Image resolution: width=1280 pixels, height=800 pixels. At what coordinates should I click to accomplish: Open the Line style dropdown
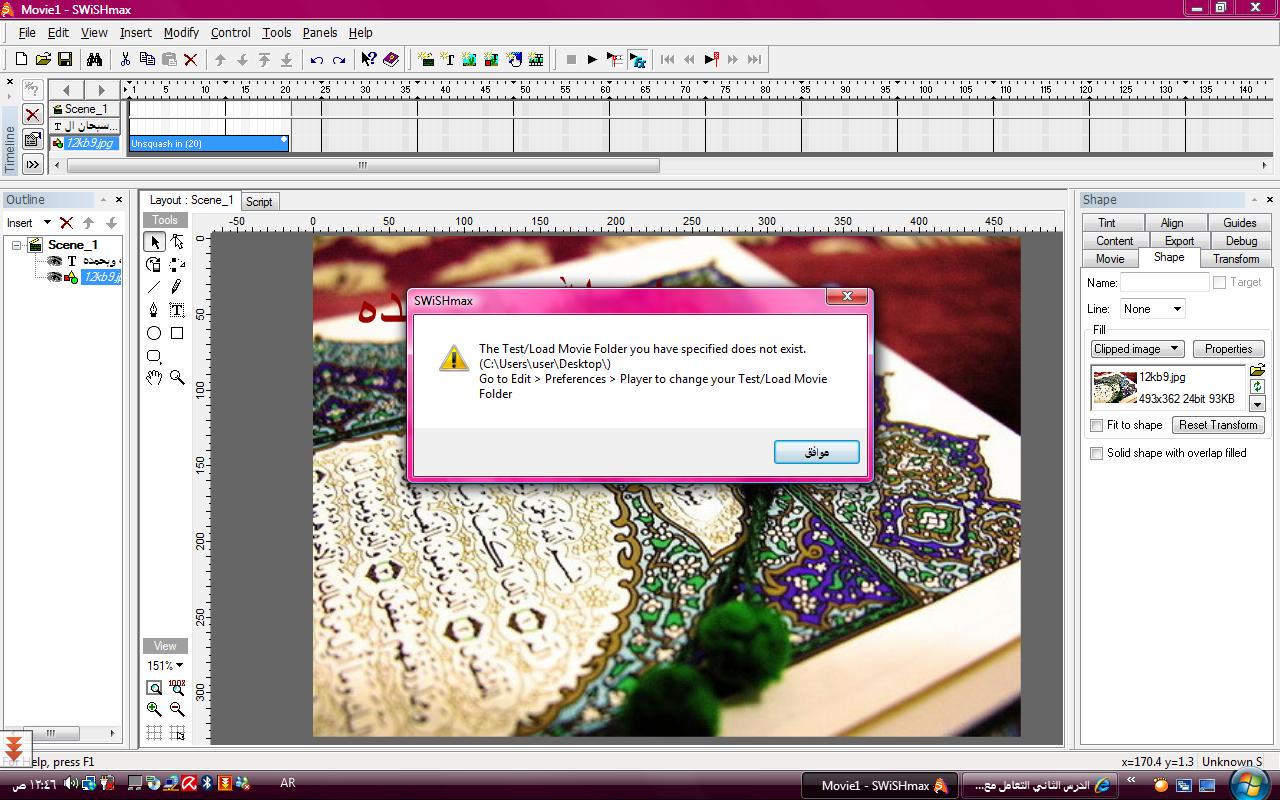click(1152, 309)
